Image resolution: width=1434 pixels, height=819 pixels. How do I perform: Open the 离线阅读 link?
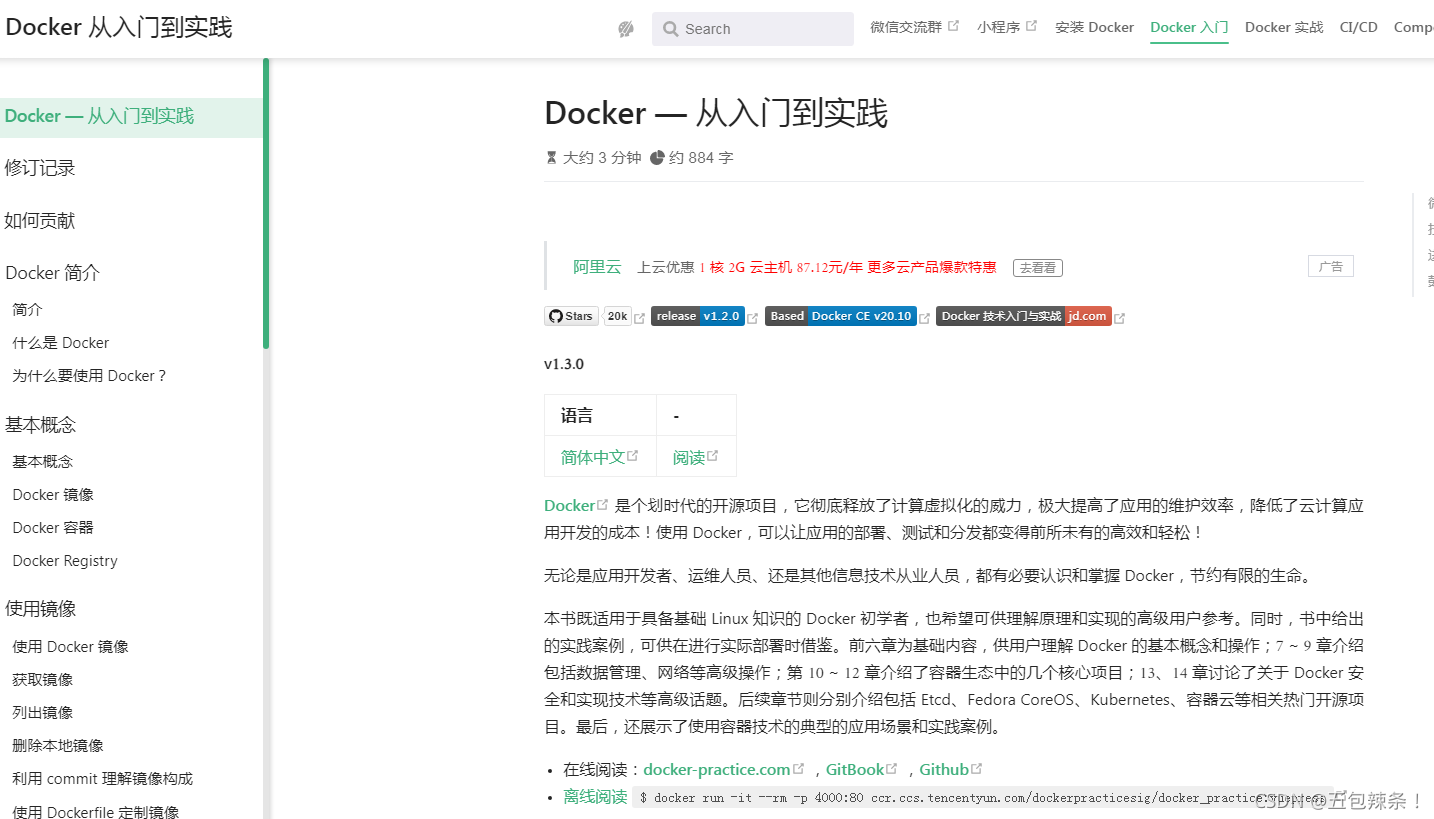595,797
